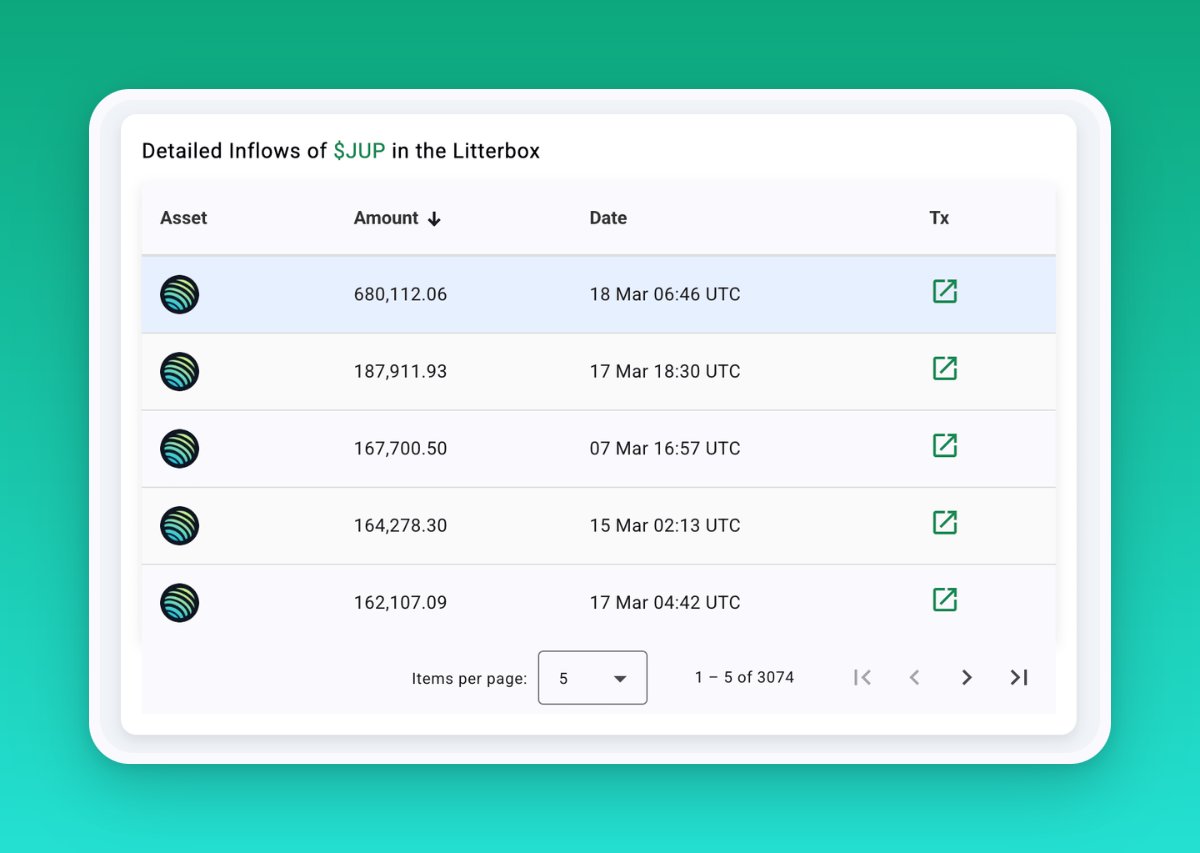
Task: Click date 17 Mar 18:30 UTC
Action: (x=665, y=372)
